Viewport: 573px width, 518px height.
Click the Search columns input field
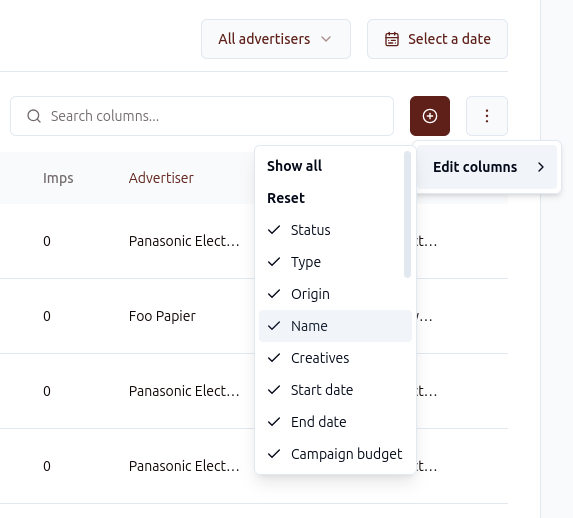point(202,116)
